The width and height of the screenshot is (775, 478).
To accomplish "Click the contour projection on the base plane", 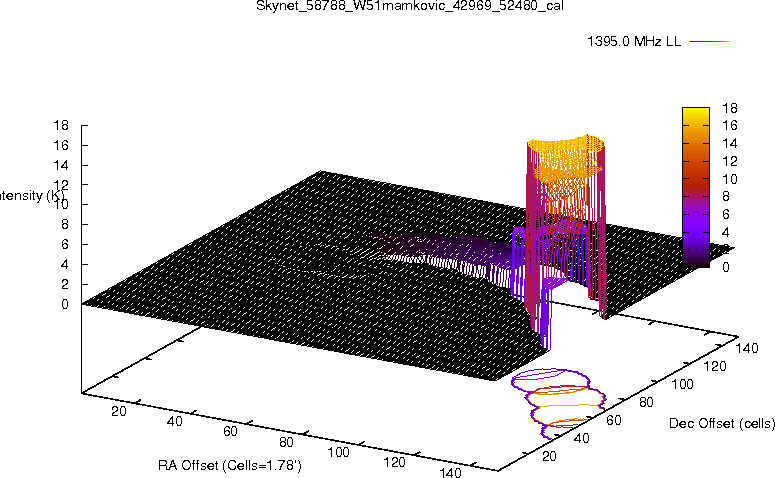I will [x=559, y=403].
